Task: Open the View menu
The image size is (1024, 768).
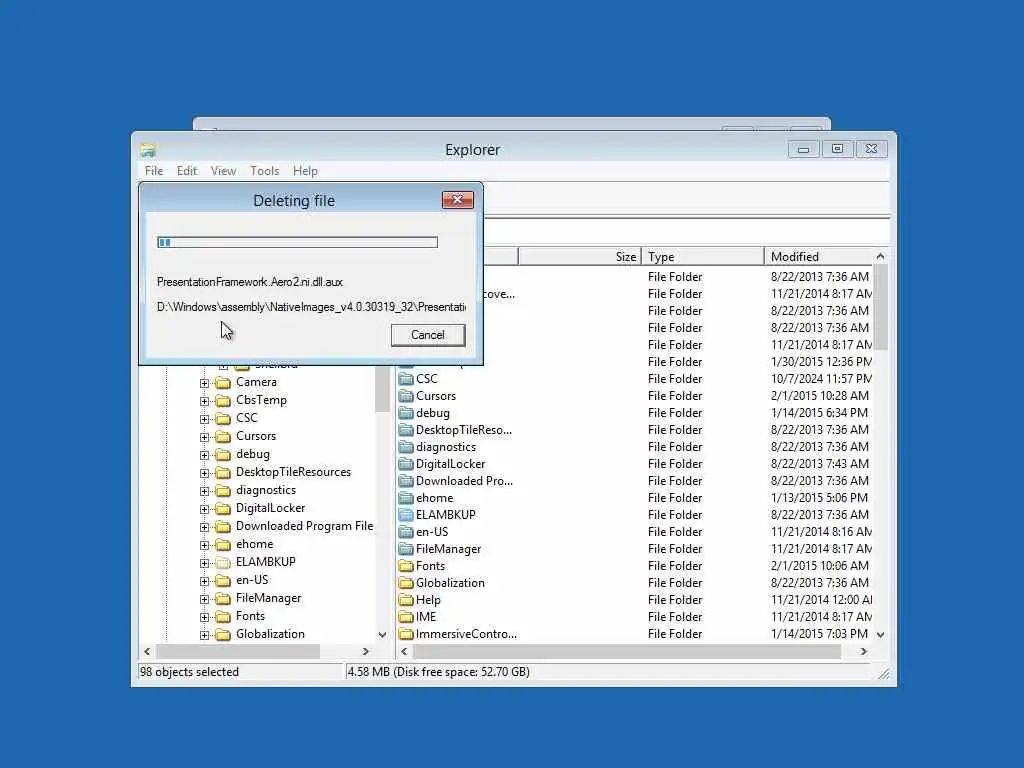Action: (x=223, y=171)
